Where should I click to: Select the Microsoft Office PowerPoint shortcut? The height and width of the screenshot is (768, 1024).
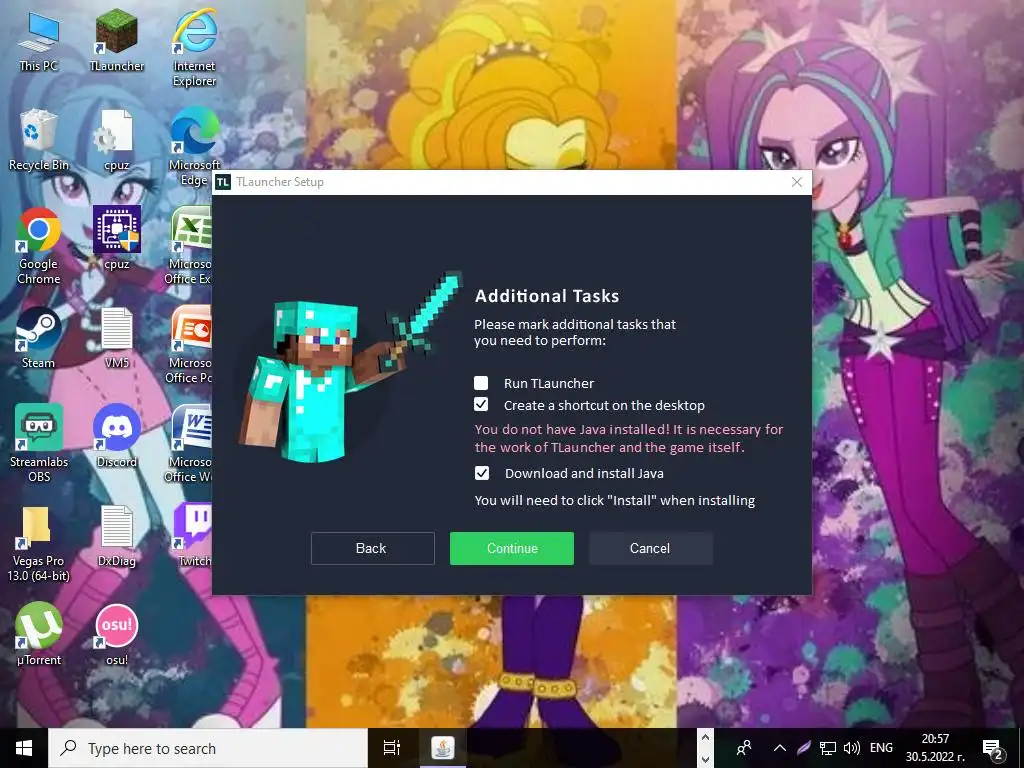(x=189, y=345)
